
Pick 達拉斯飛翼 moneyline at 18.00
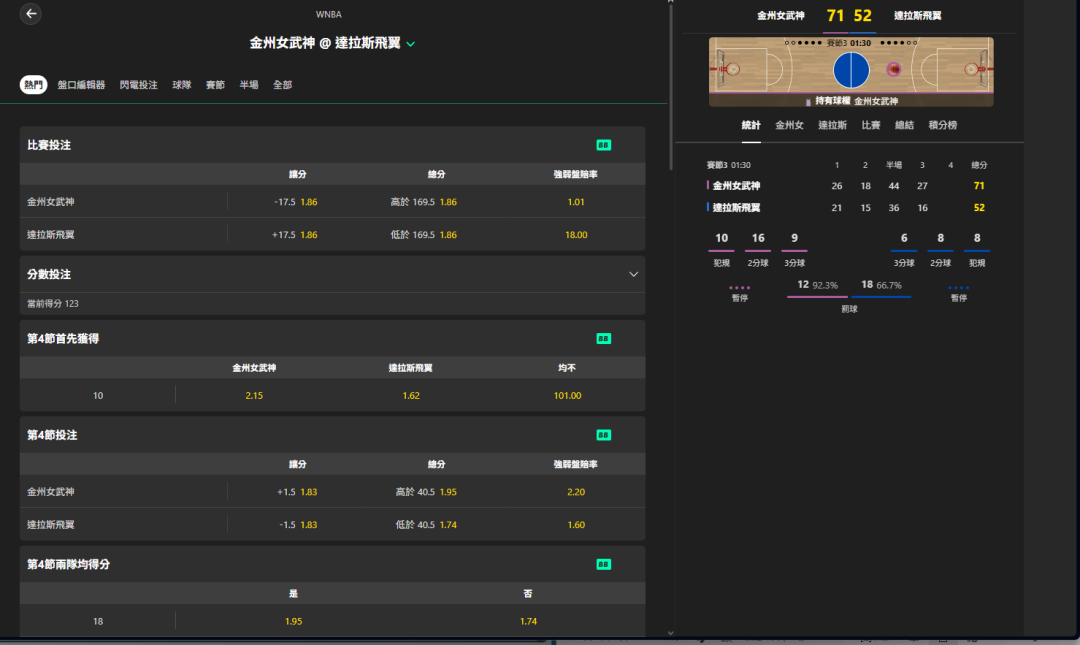tap(576, 234)
